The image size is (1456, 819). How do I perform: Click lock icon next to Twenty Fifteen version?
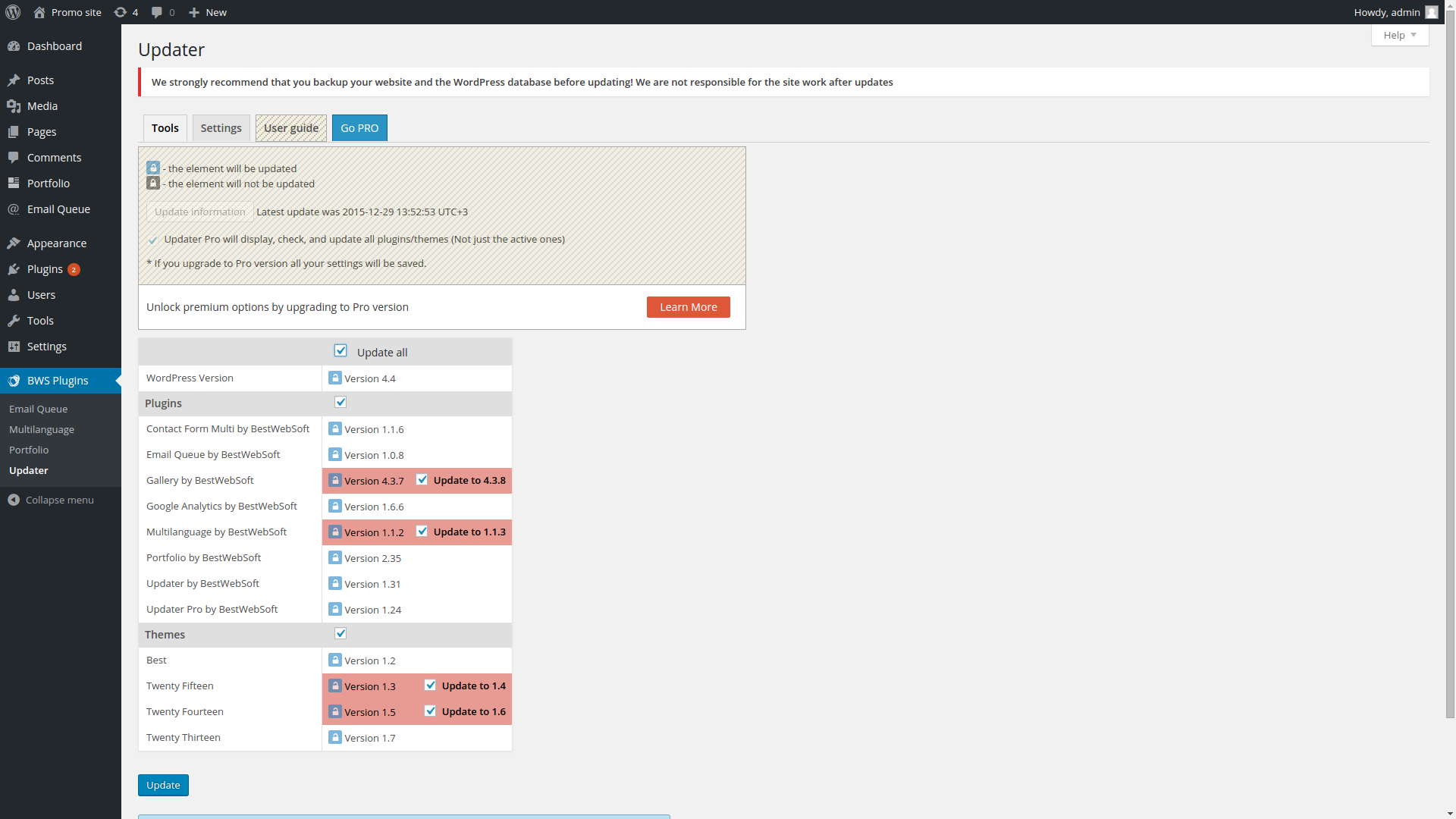pos(335,686)
